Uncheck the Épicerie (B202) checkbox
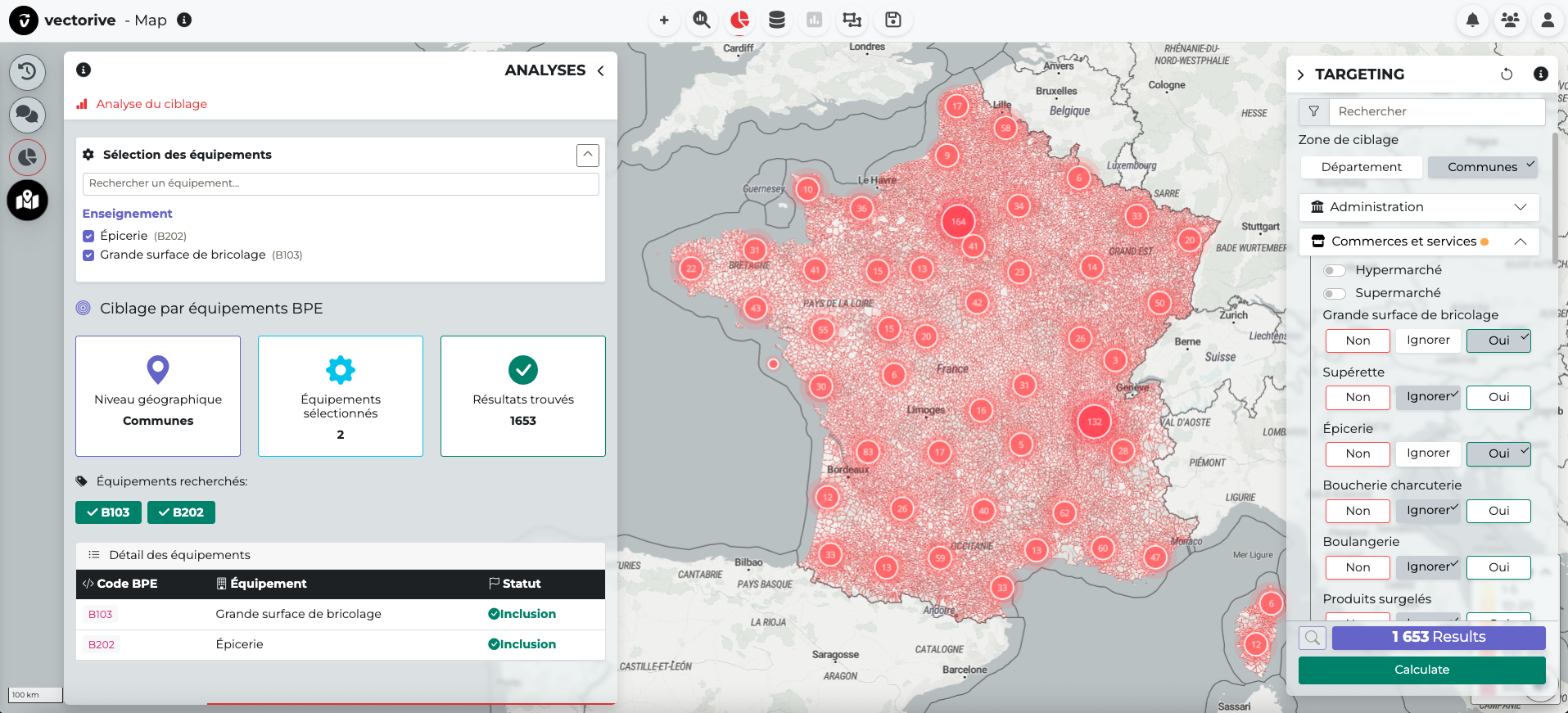Screen dimensions: 1568x713 pyautogui.click(x=88, y=237)
